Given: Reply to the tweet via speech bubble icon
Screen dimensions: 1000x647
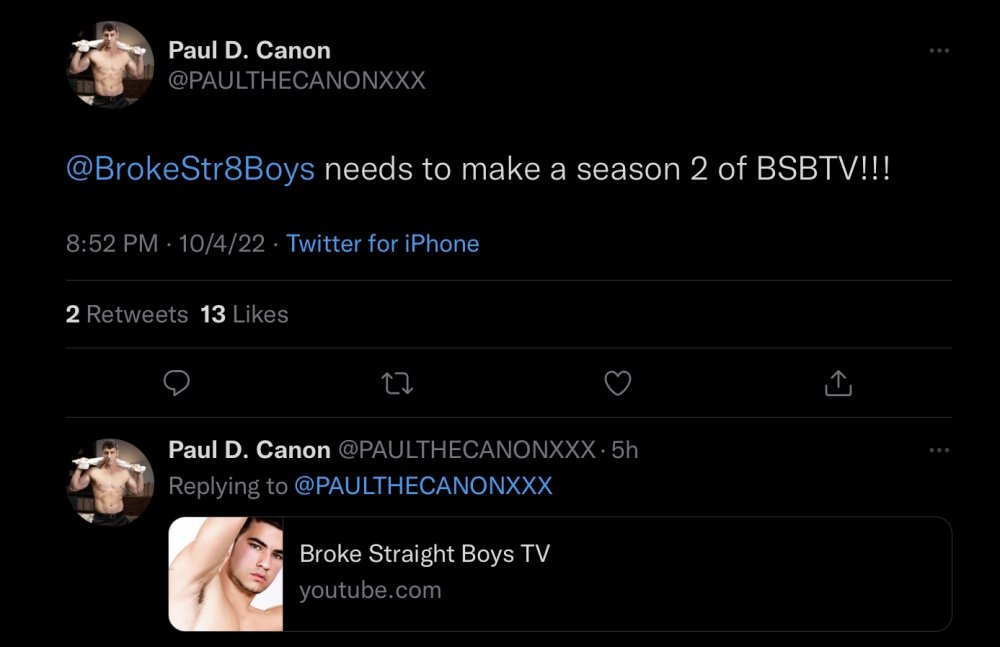Looking at the screenshot, I should pos(177,383).
